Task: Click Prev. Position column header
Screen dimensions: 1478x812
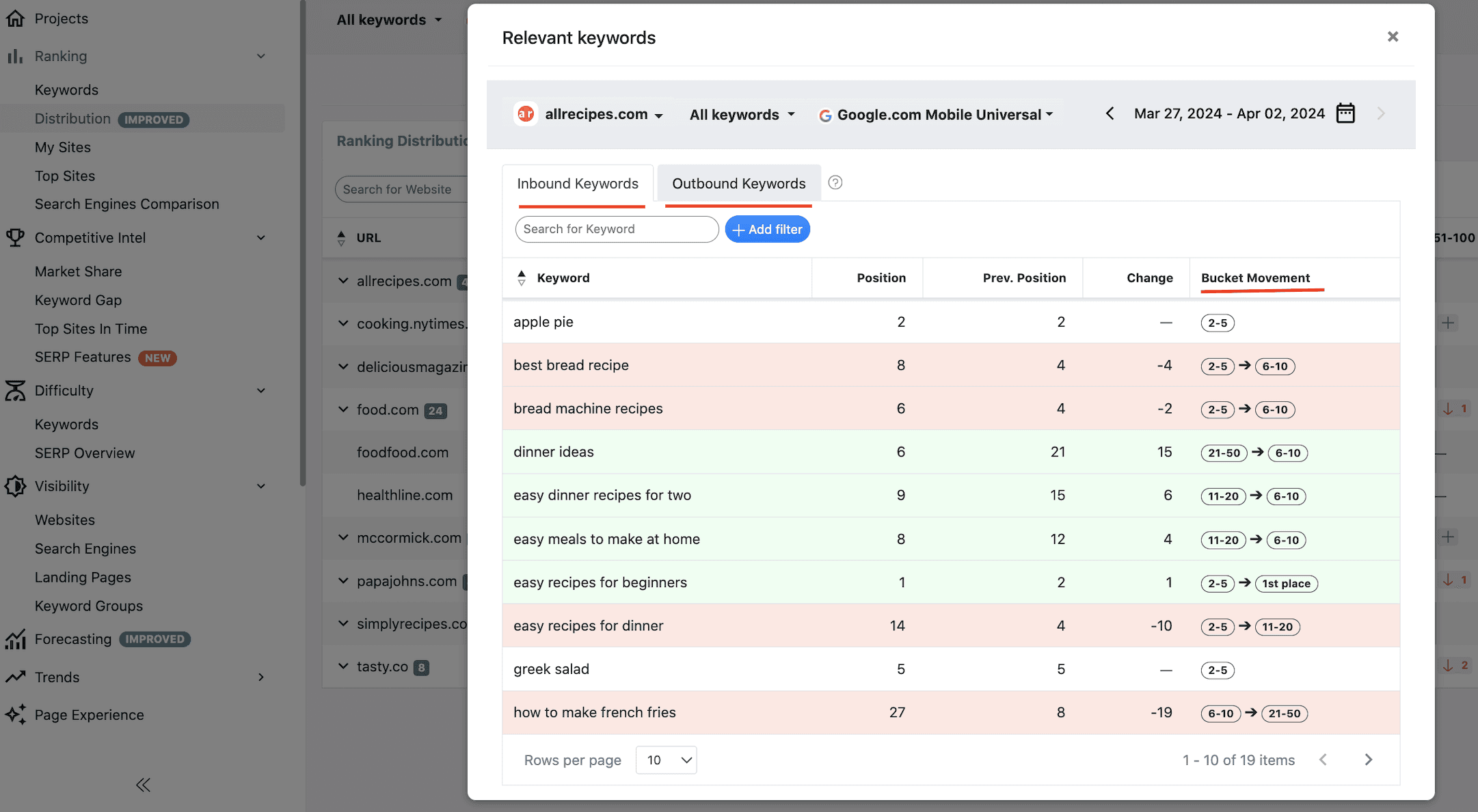Action: (1024, 278)
